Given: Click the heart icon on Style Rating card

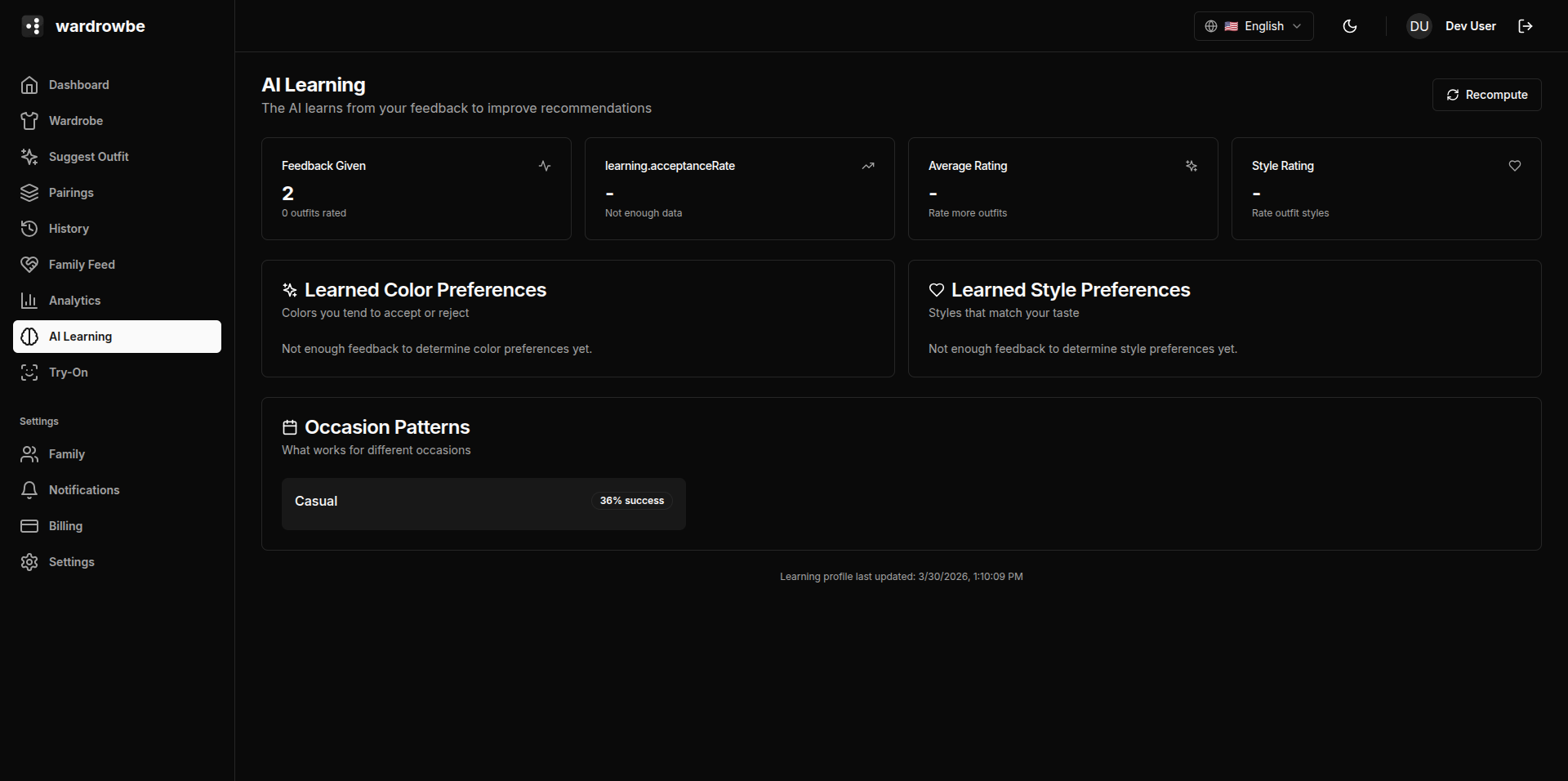Looking at the screenshot, I should click(1515, 166).
